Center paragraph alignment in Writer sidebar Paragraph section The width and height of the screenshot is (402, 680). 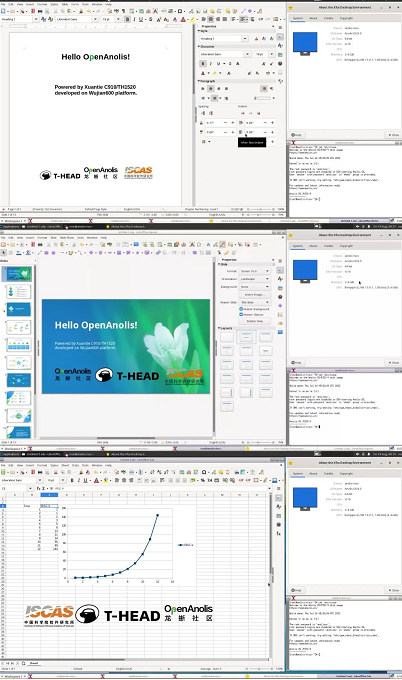click(210, 88)
